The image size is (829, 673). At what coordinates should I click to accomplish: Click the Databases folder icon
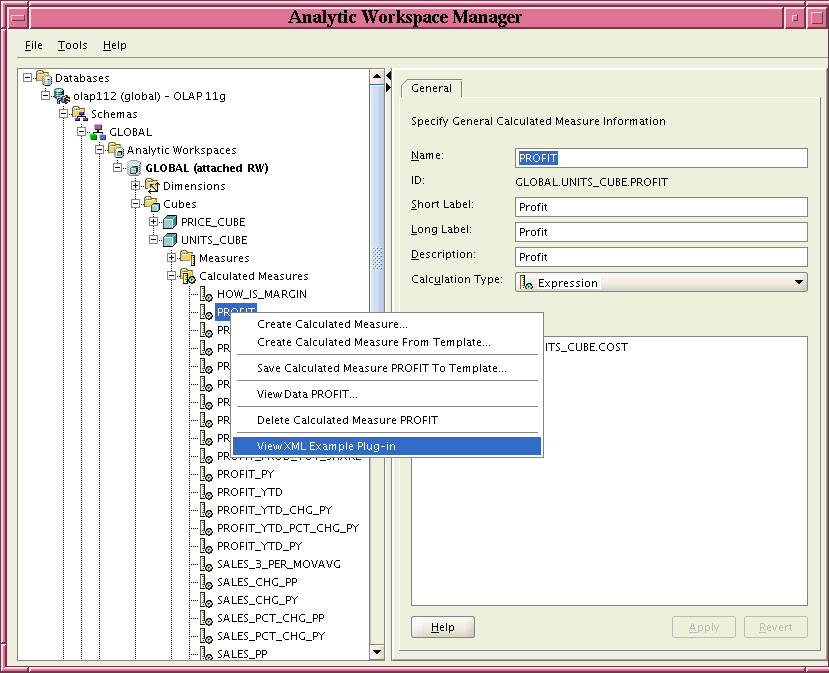43,78
